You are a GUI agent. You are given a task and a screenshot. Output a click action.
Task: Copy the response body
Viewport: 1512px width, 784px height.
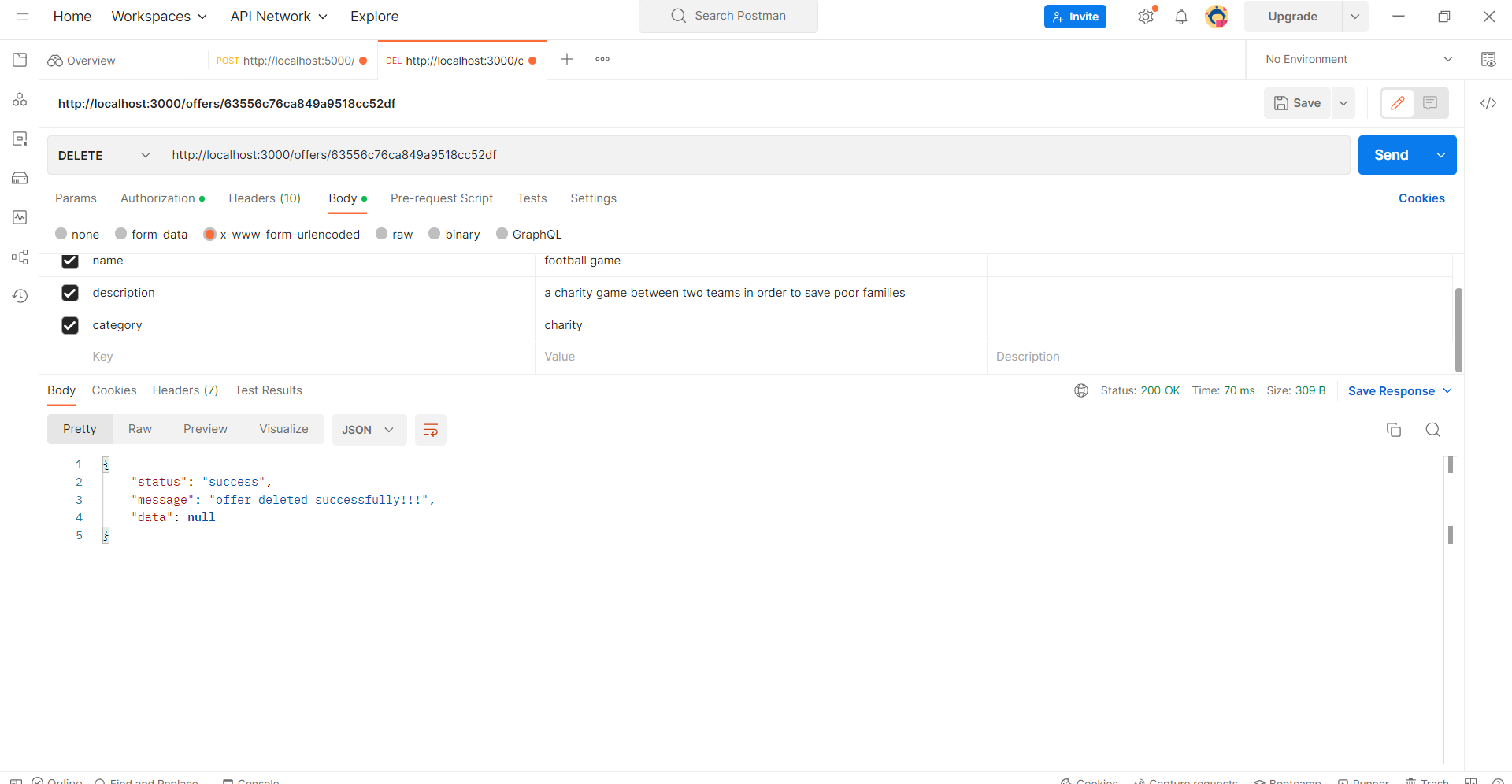click(1394, 430)
